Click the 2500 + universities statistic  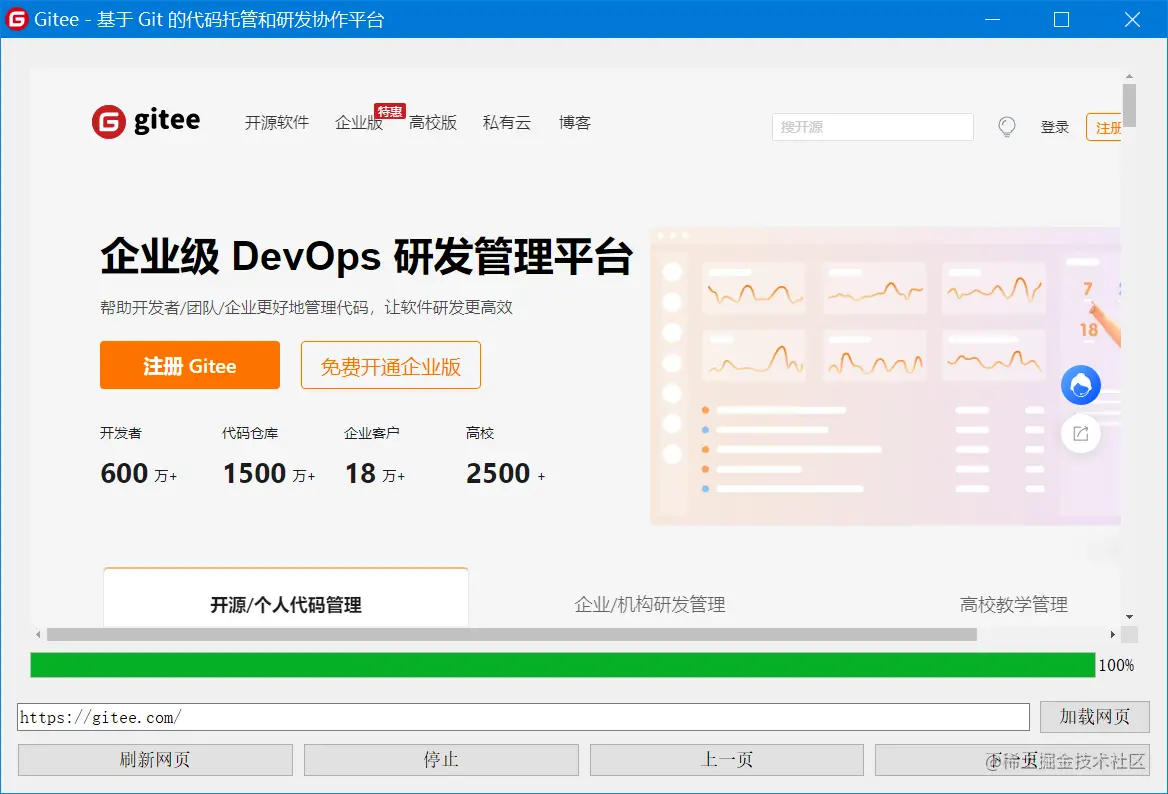point(505,474)
